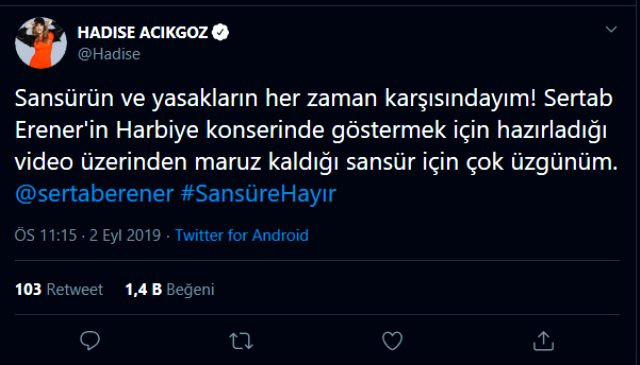
Task: View the list of 103 Retweet users
Action: [x=59, y=289]
